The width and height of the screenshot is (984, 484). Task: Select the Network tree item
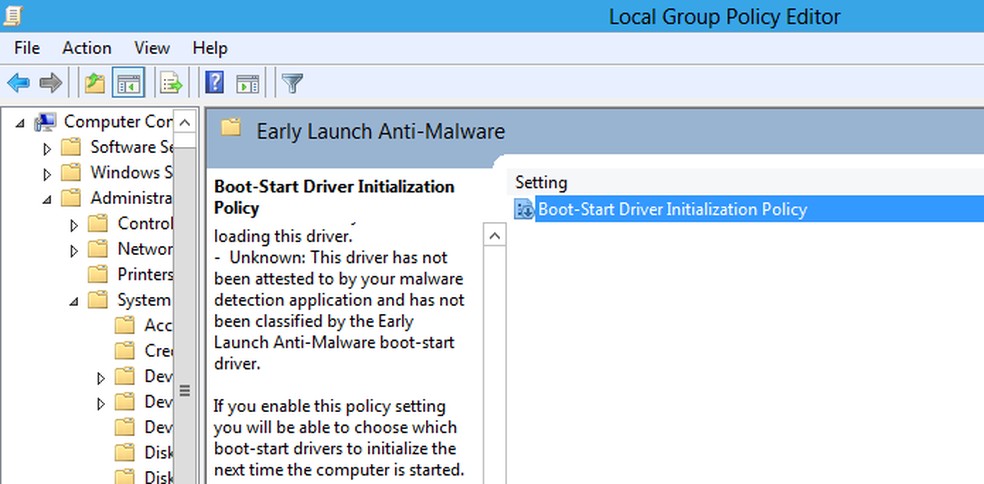(145, 249)
